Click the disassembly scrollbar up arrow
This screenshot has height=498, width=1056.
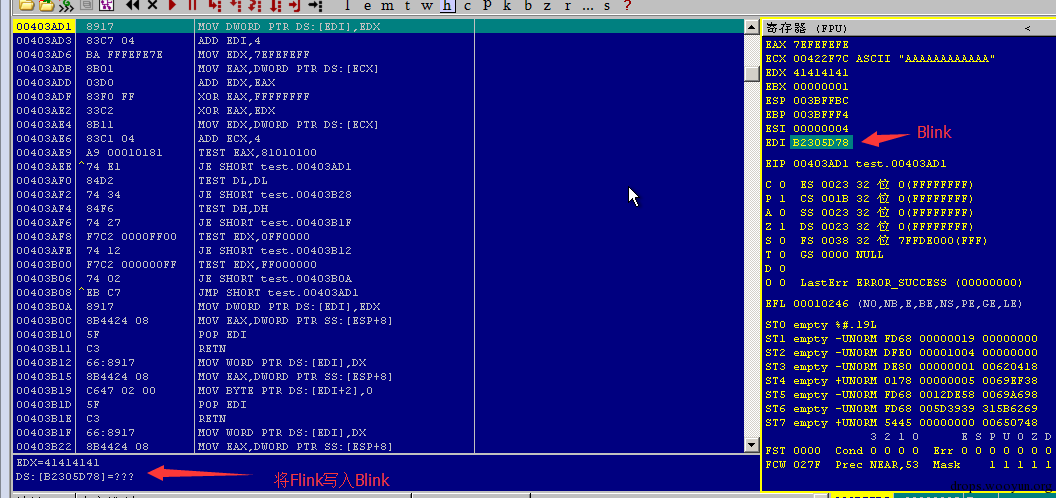point(751,27)
